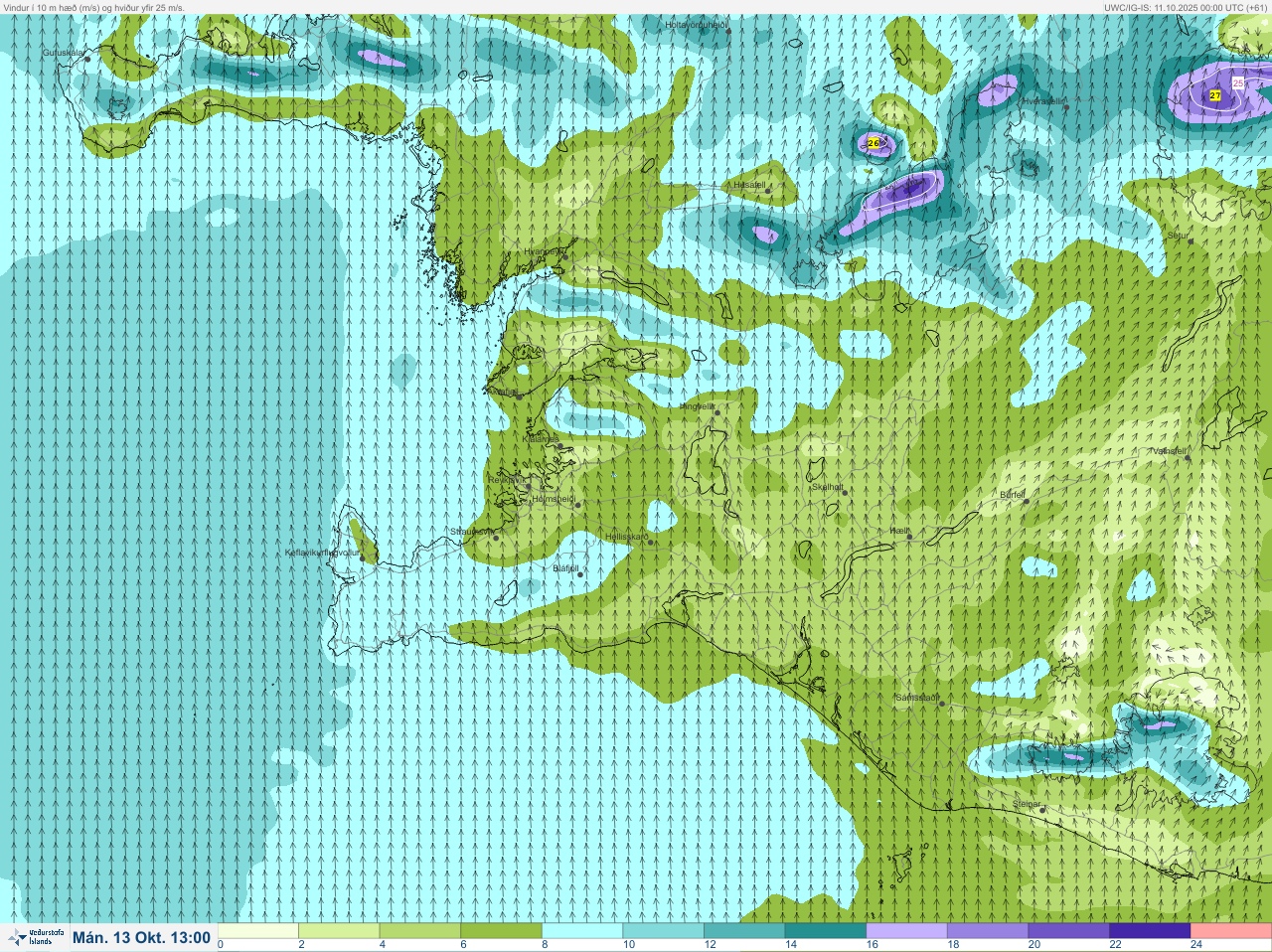Click the 0–2 m/s pale yellow legend swatch
1272x952 pixels.
(x=258, y=931)
